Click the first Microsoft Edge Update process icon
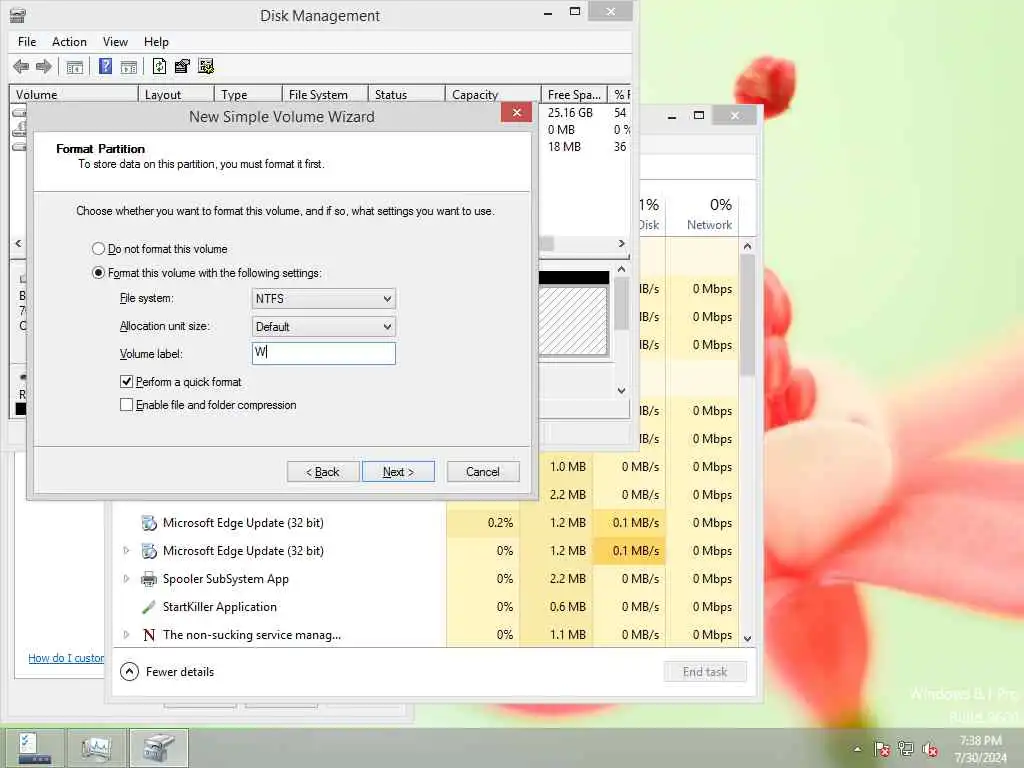The width and height of the screenshot is (1024, 768). click(149, 523)
